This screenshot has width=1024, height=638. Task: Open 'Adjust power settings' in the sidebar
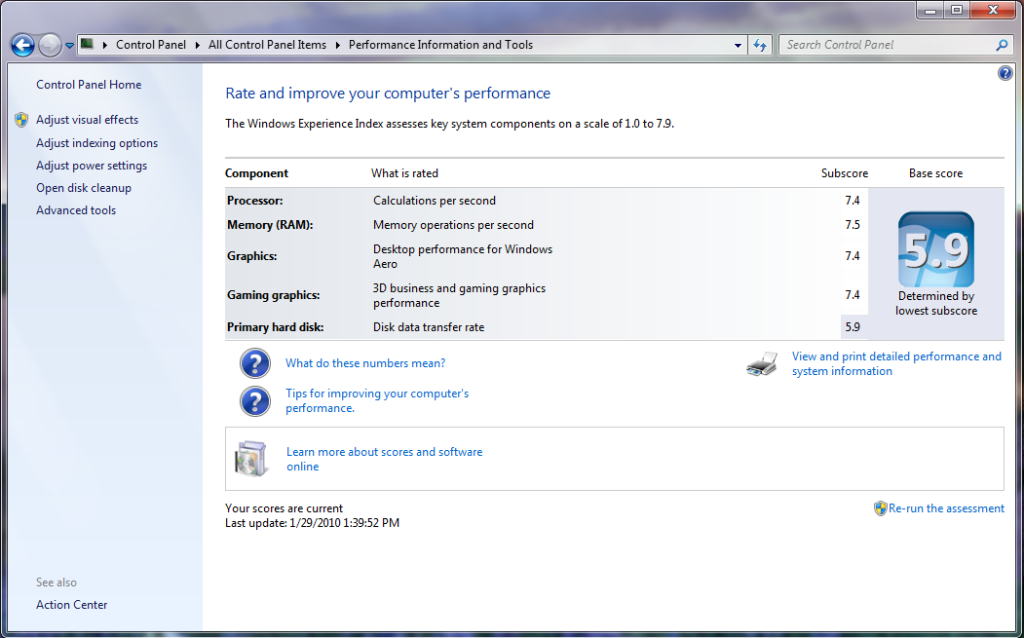[x=91, y=166]
